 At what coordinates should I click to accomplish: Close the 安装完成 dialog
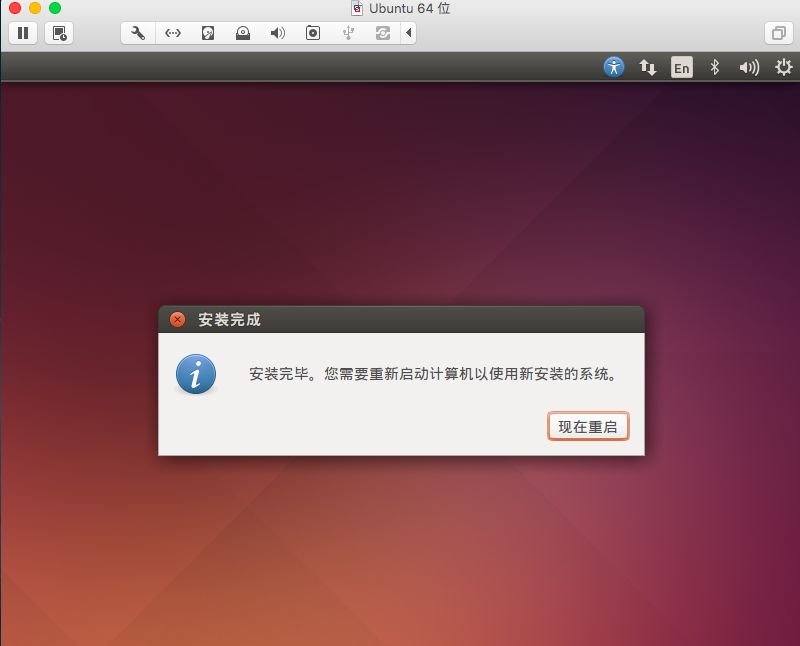click(178, 319)
